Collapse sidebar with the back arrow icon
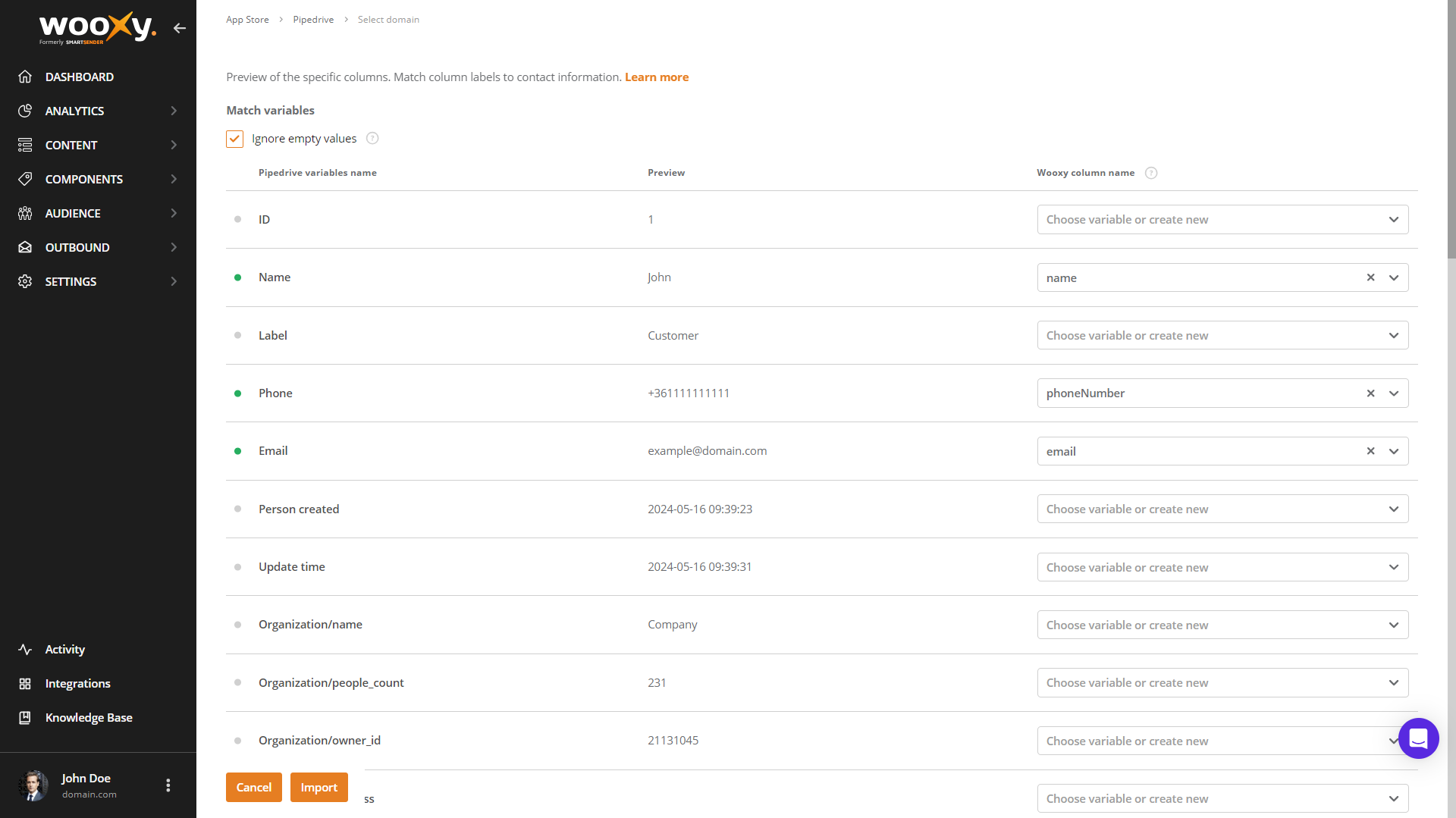This screenshot has height=818, width=1456. 179,28
